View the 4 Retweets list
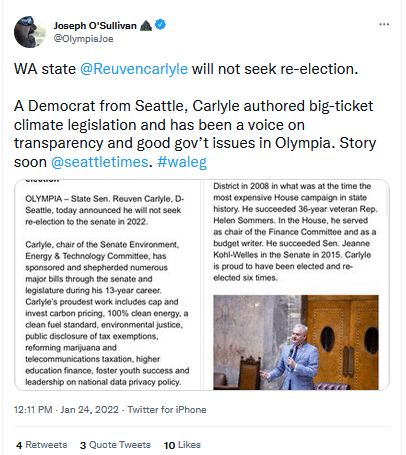Viewport: 406px width, 455px height. (x=42, y=445)
